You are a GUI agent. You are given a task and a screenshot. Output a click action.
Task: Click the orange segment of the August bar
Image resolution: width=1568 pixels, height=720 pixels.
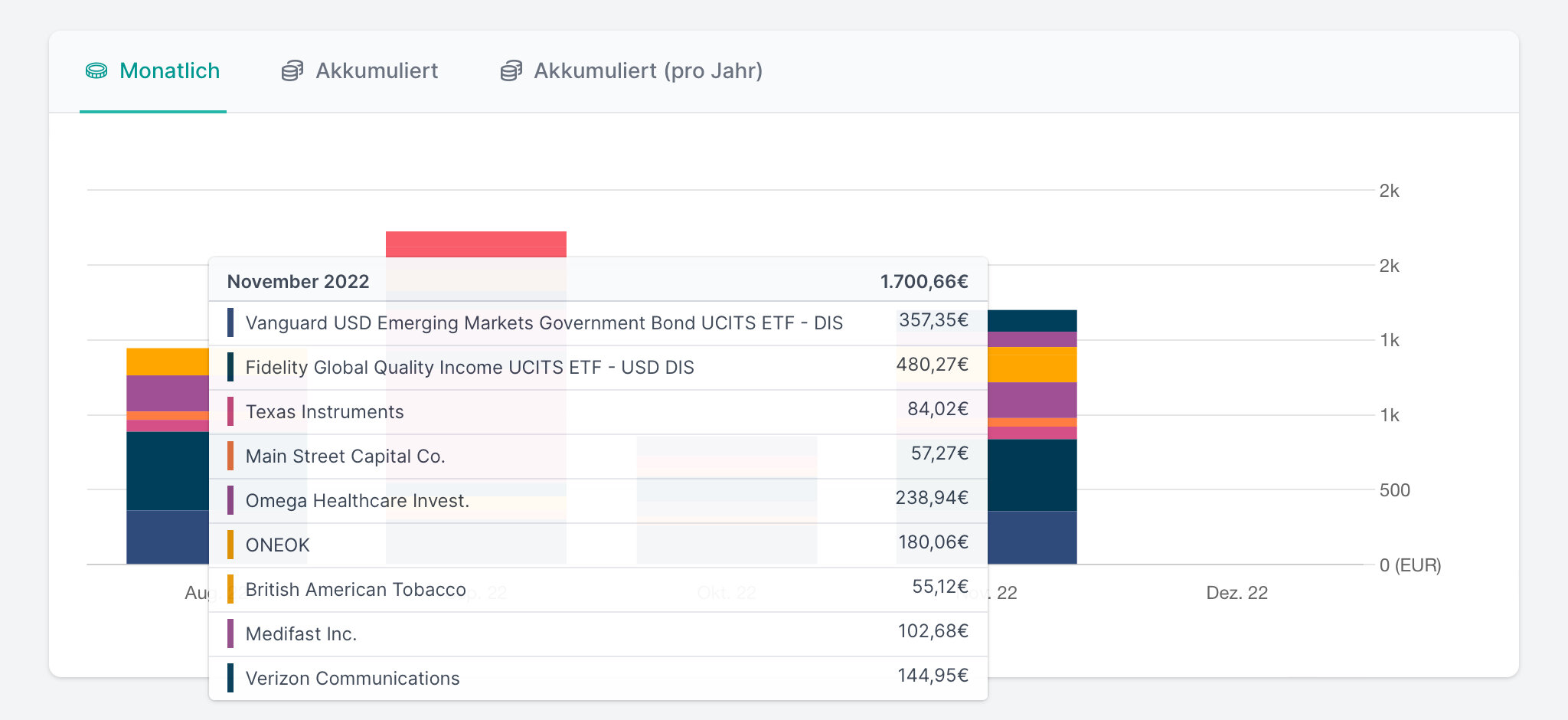tap(167, 362)
